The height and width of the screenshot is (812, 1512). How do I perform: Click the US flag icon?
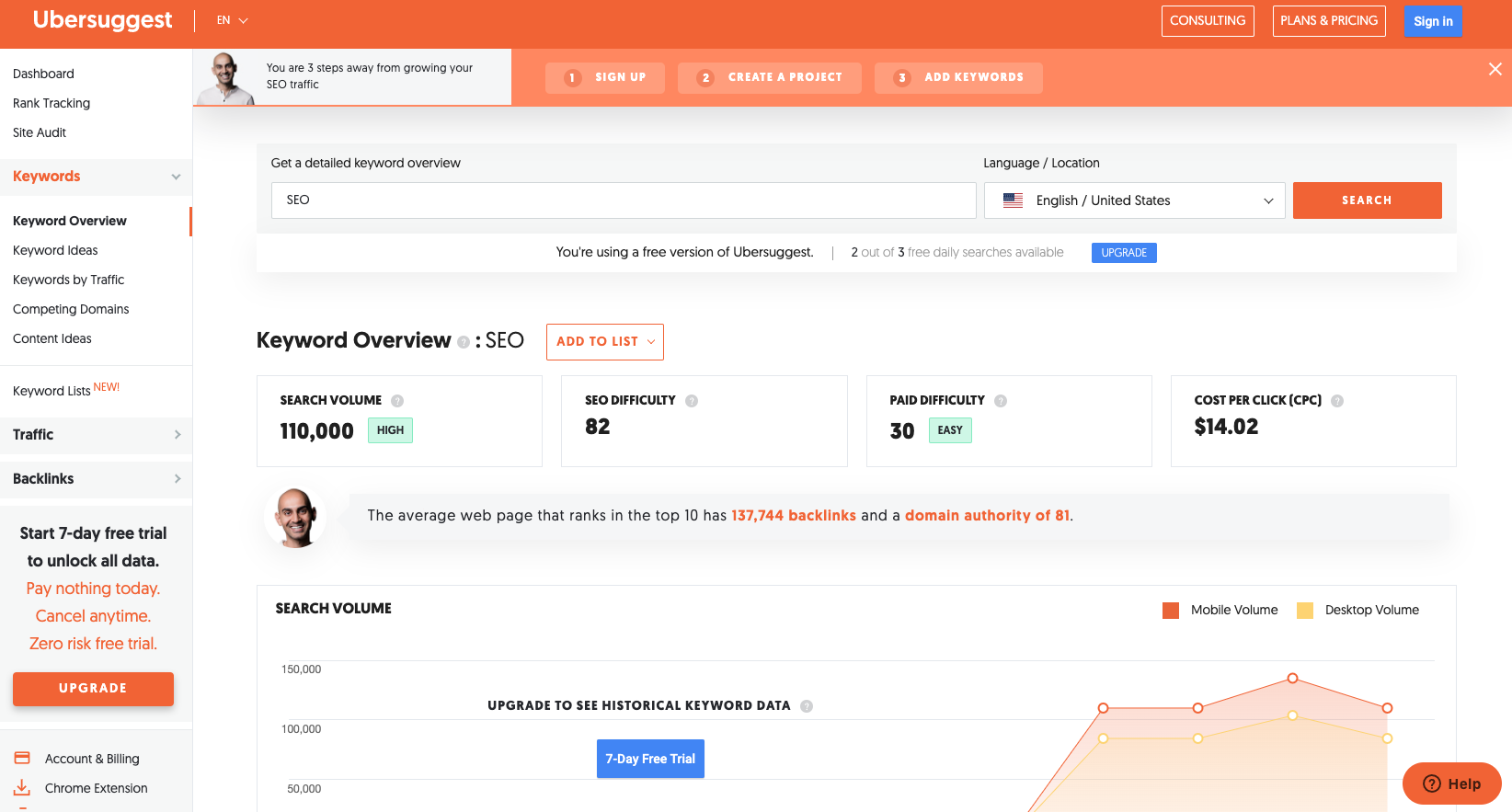1013,200
